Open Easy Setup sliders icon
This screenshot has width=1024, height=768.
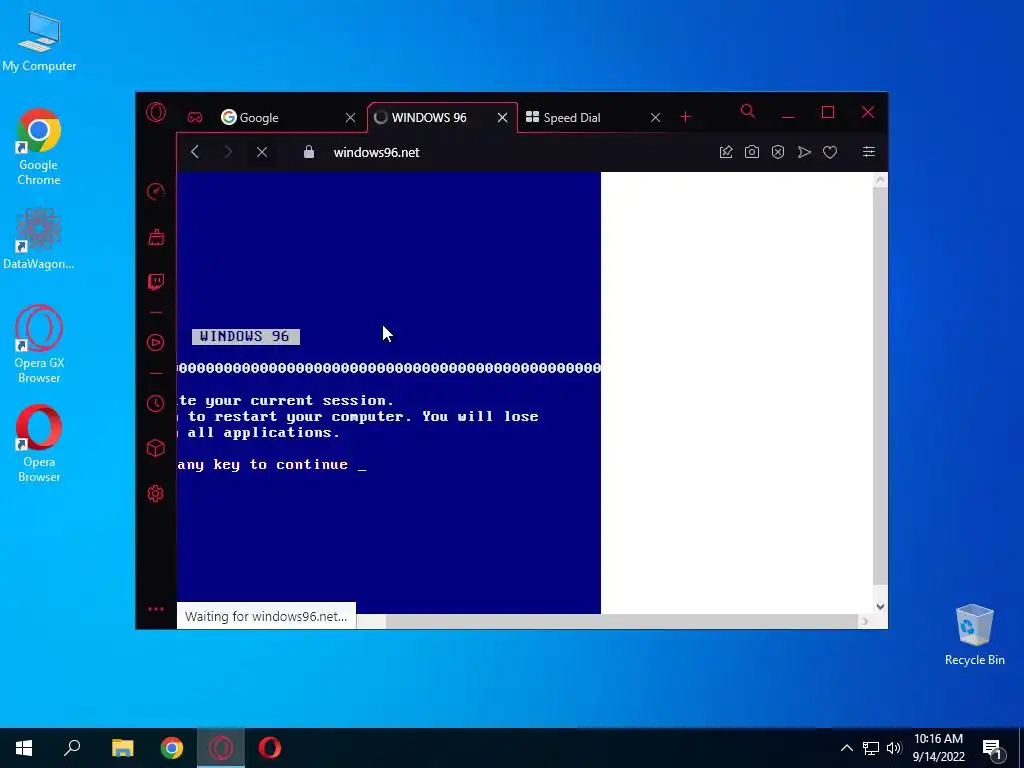(x=869, y=152)
